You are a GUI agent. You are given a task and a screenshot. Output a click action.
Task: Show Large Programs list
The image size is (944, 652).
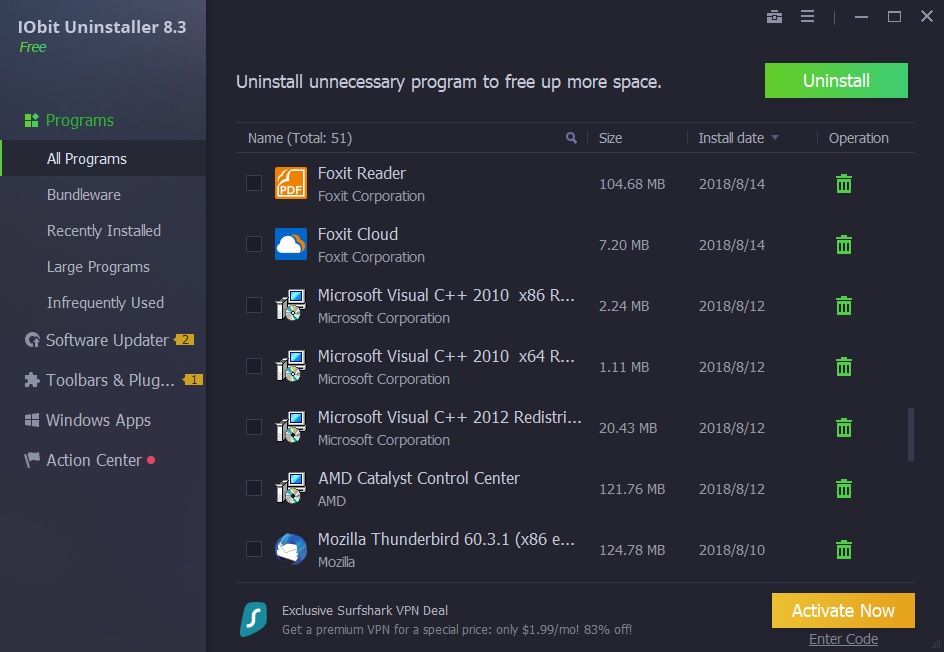tap(98, 267)
